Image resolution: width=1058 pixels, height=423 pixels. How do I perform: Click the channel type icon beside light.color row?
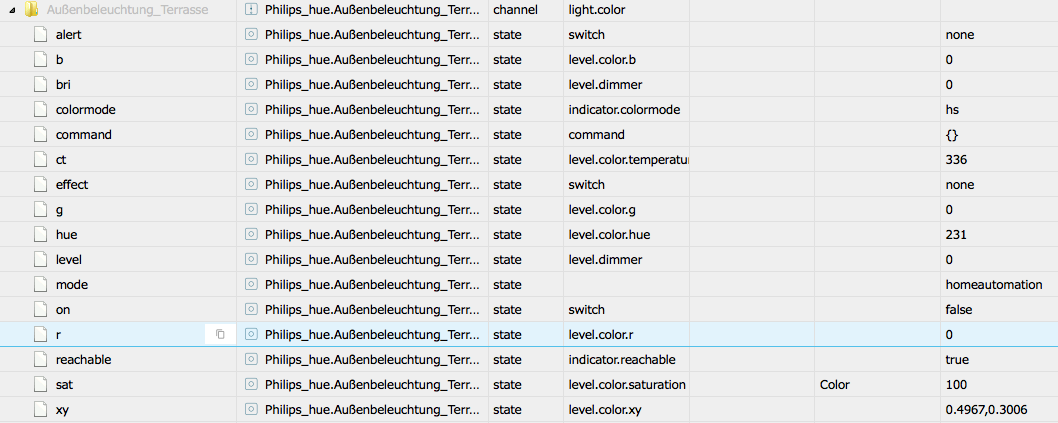pyautogui.click(x=251, y=9)
